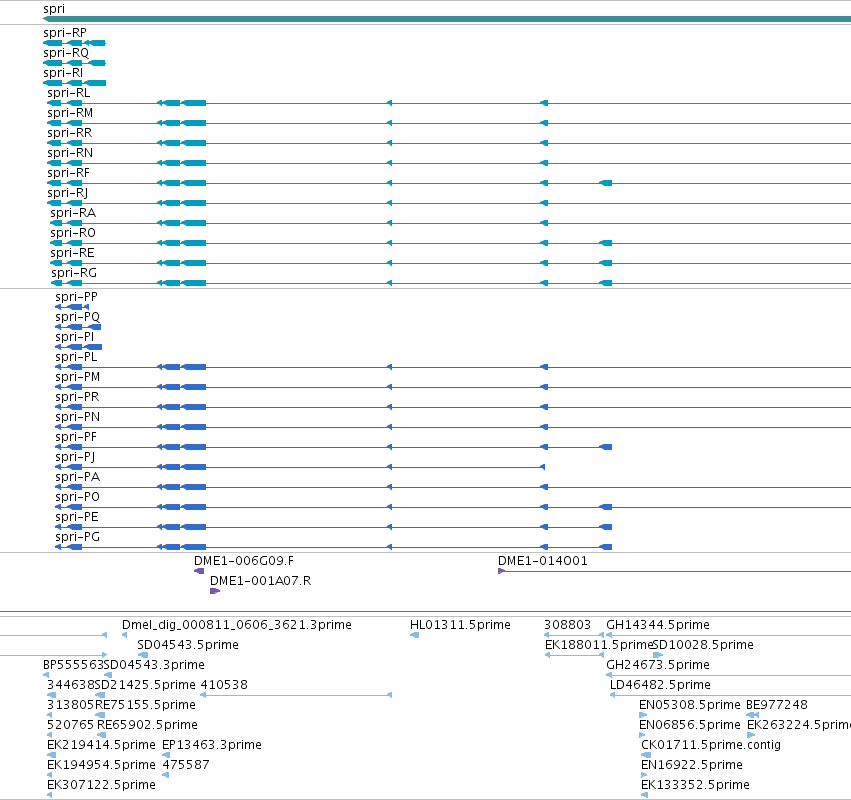Click the 308803 EST label
Image resolution: width=851 pixels, height=800 pixels.
(x=567, y=625)
